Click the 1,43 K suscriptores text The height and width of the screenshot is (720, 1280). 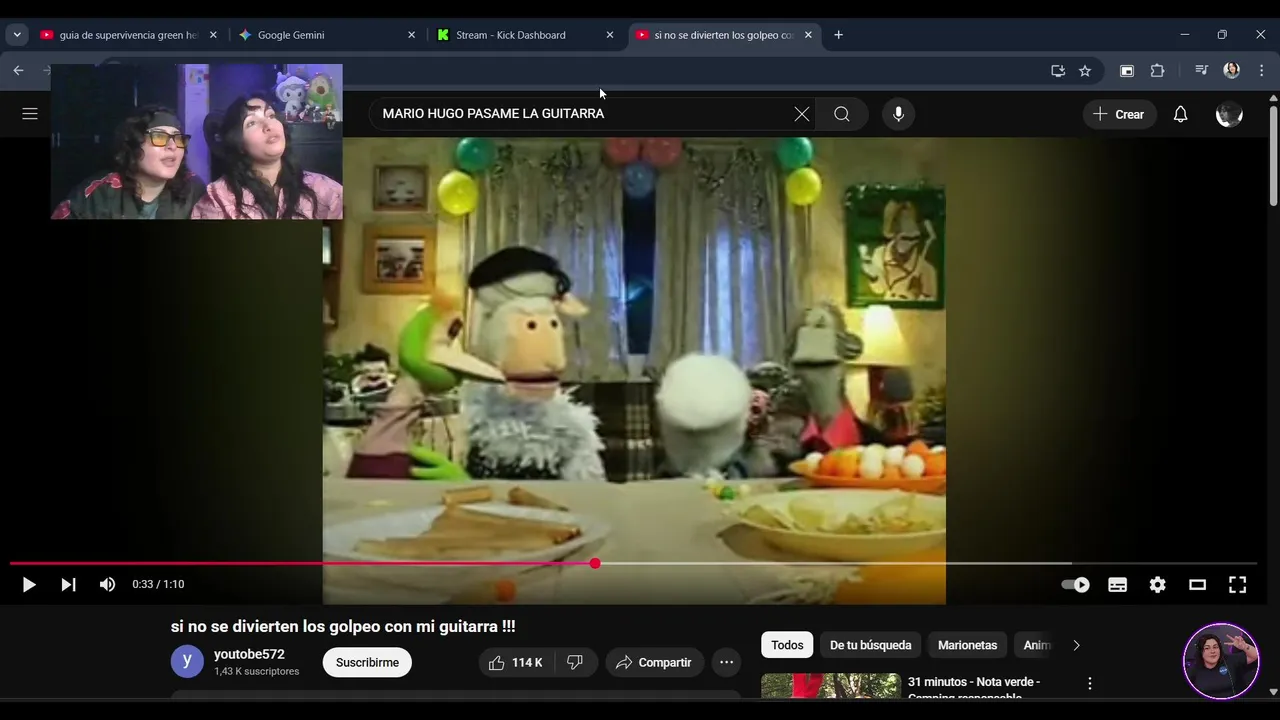click(256, 672)
